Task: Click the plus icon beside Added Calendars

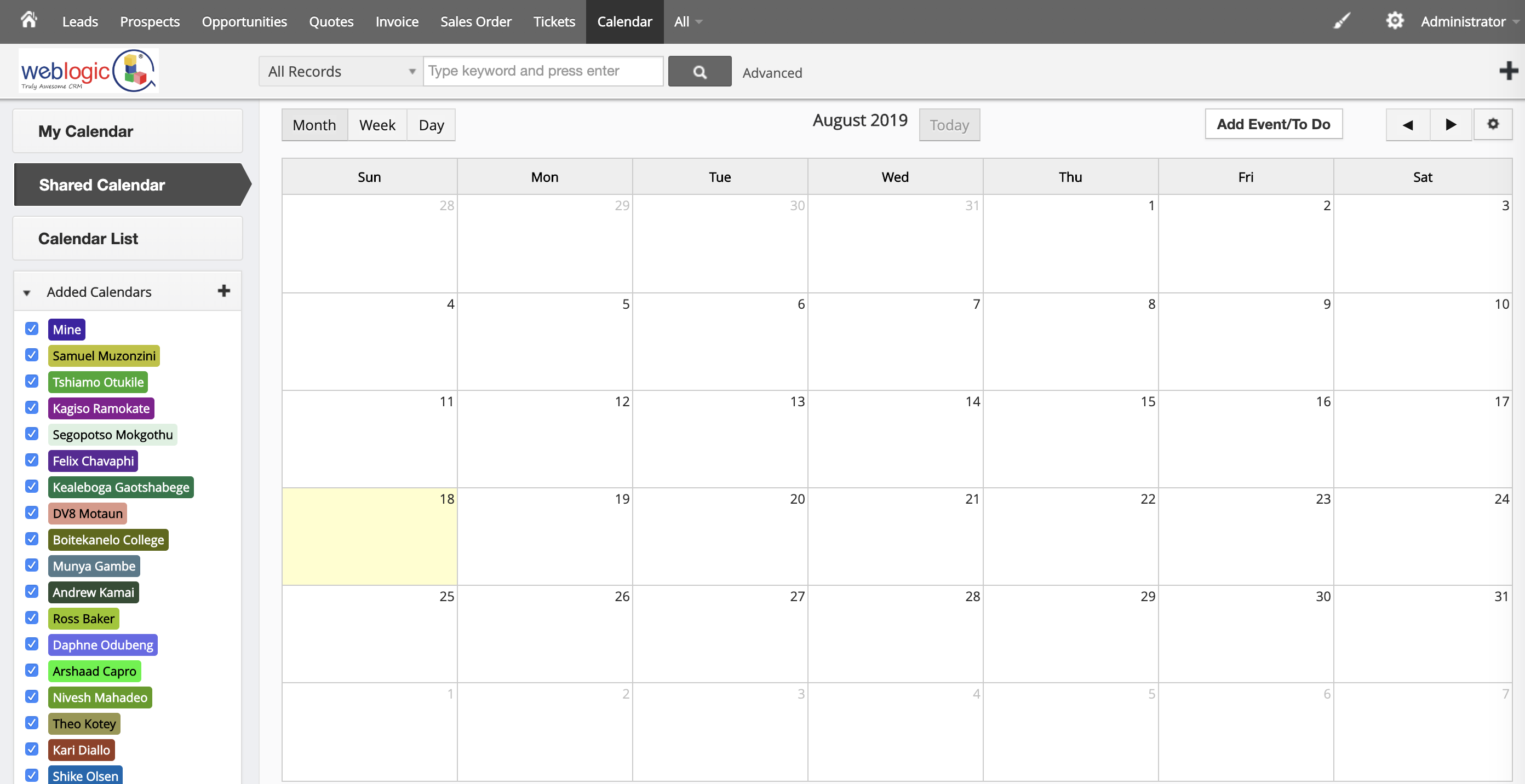Action: 225,291
